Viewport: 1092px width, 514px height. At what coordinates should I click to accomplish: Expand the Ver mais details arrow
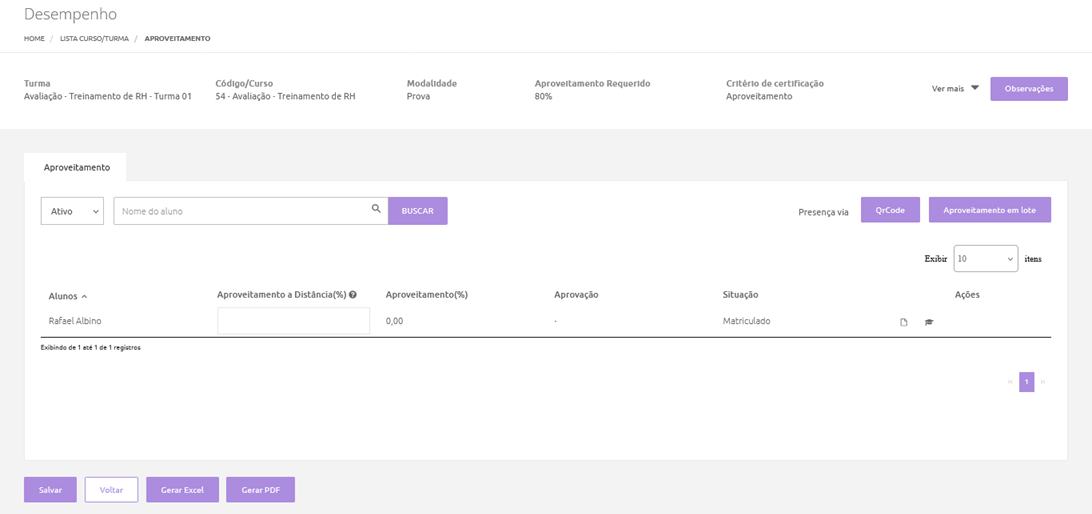(974, 88)
